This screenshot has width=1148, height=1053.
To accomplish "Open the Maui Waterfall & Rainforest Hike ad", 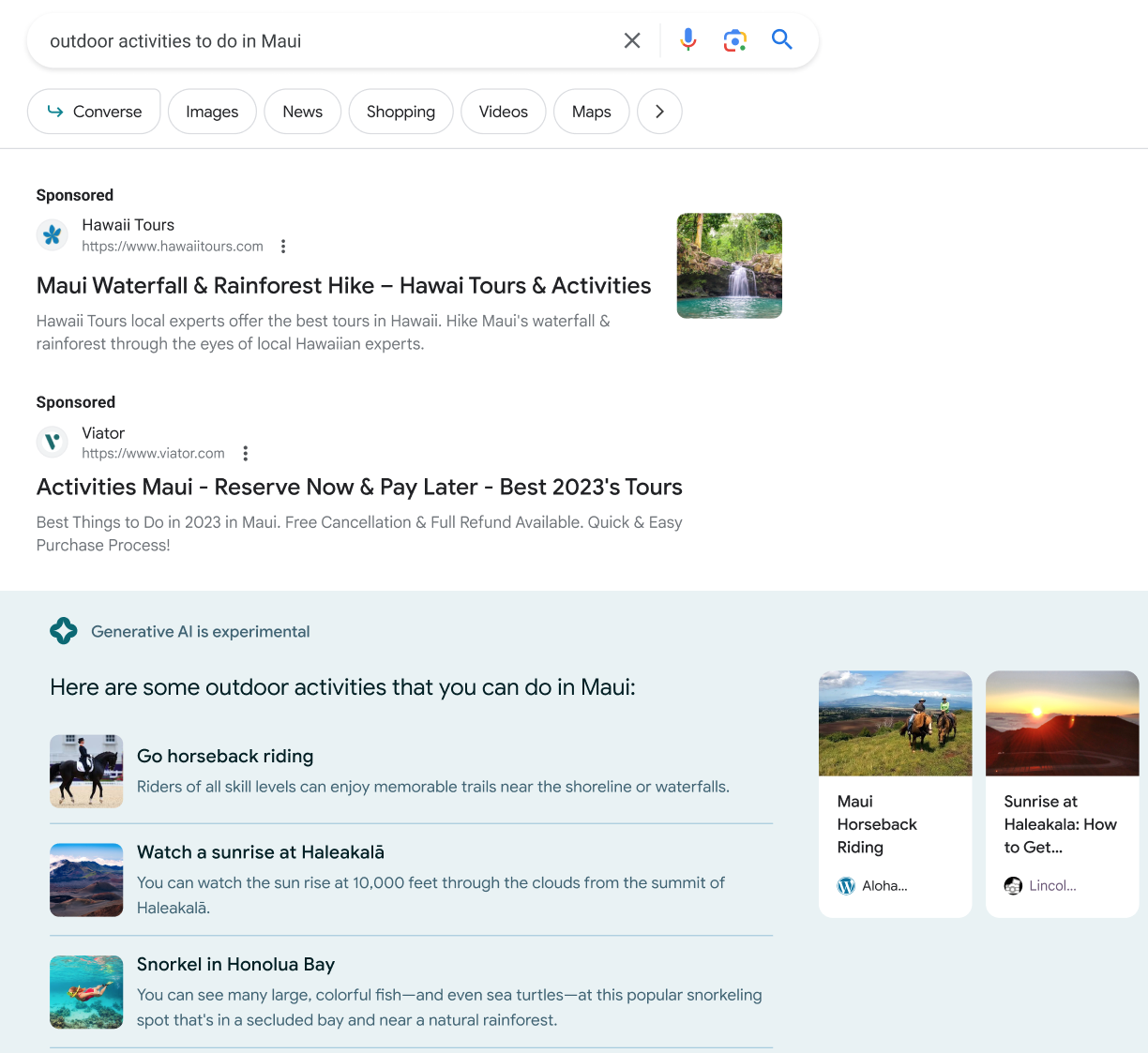I will [343, 286].
